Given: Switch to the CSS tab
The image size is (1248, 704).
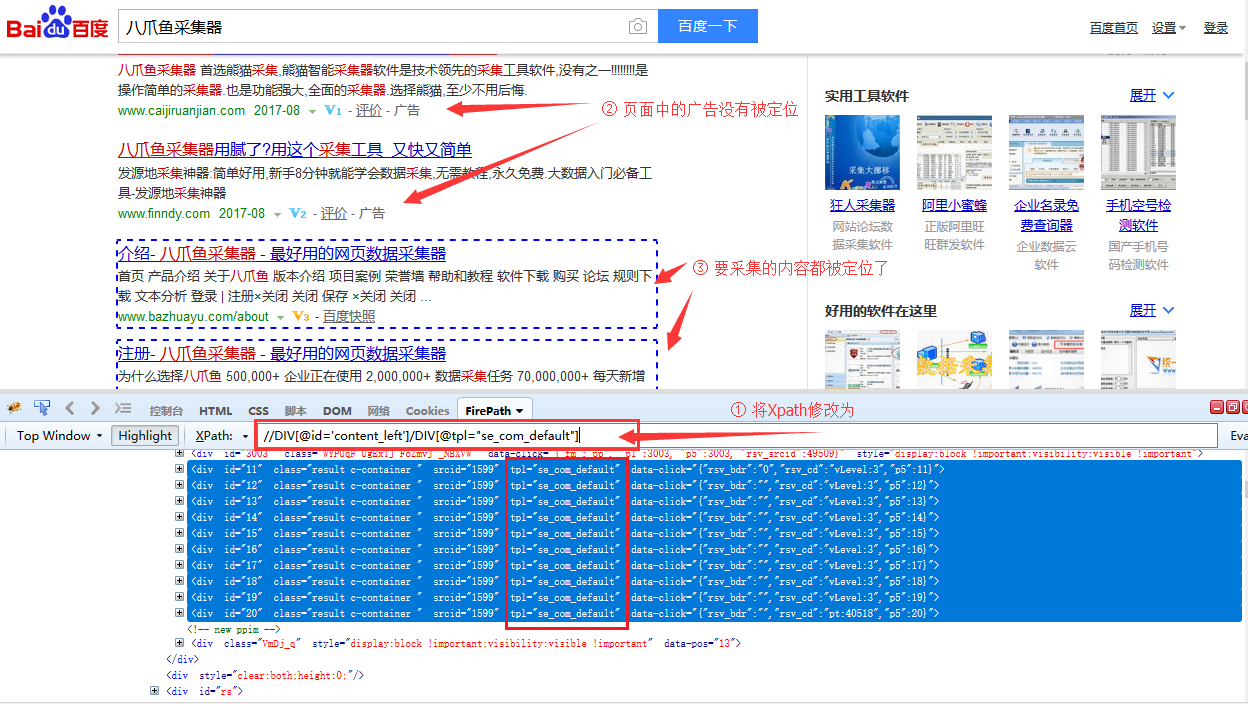Looking at the screenshot, I should (258, 411).
